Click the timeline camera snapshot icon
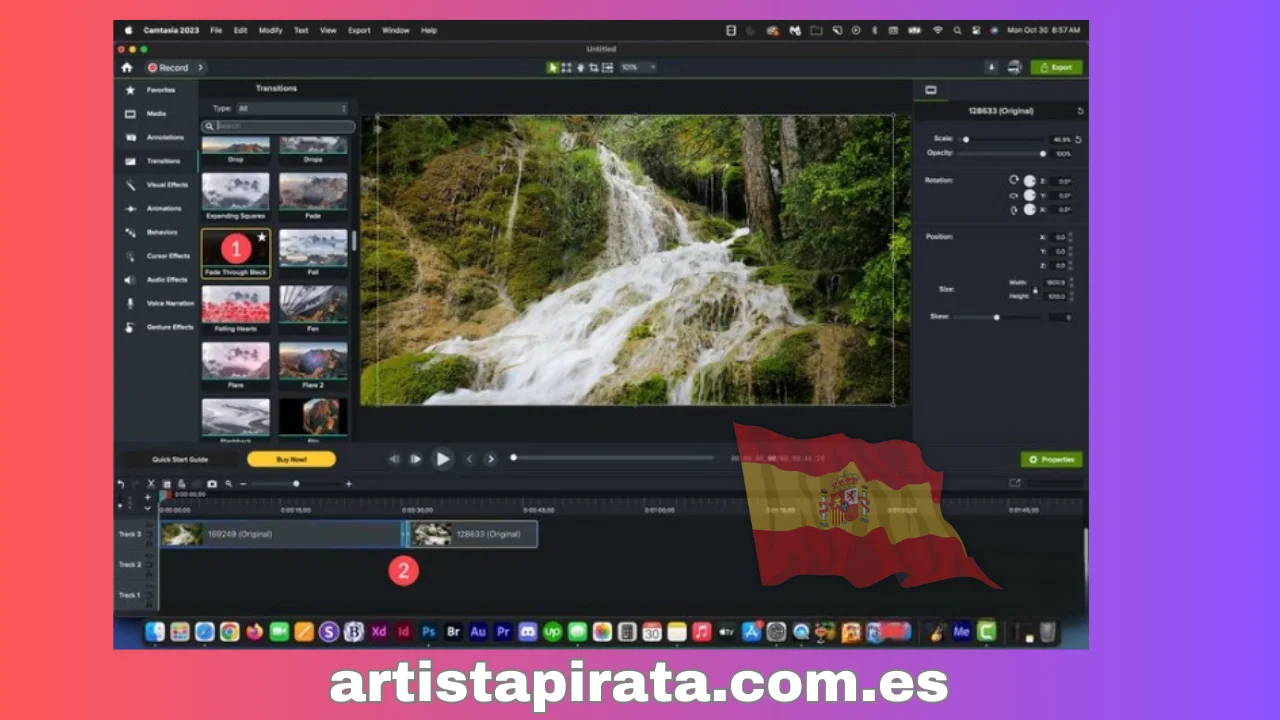The height and width of the screenshot is (720, 1280). 212,484
